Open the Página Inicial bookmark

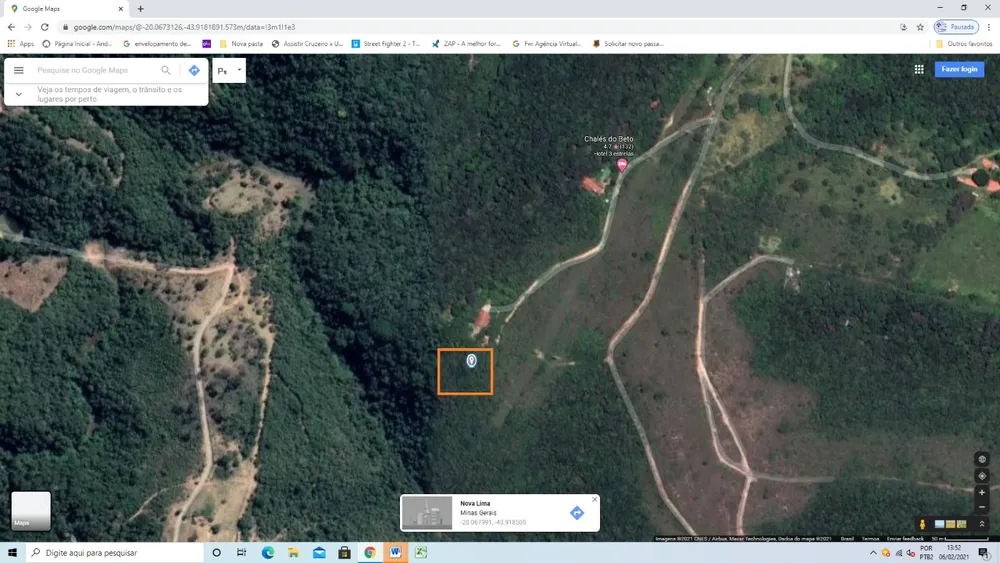(x=77, y=43)
